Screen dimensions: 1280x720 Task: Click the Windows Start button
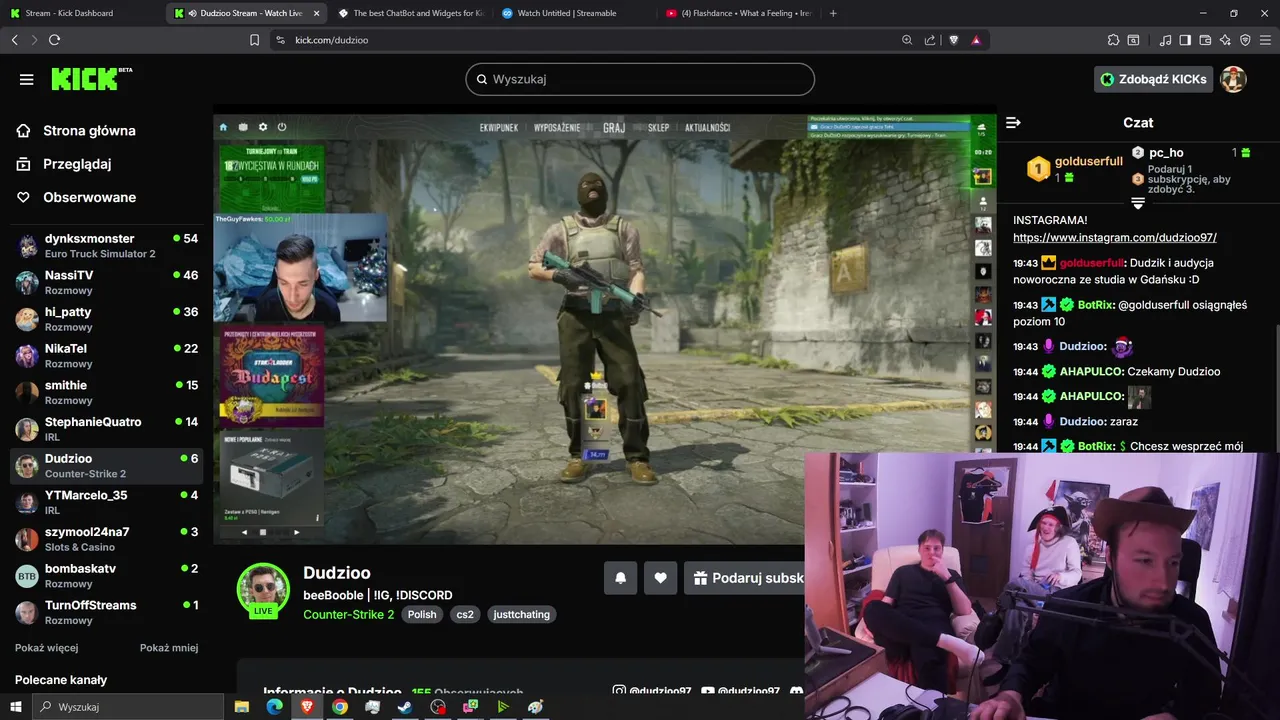[x=16, y=707]
